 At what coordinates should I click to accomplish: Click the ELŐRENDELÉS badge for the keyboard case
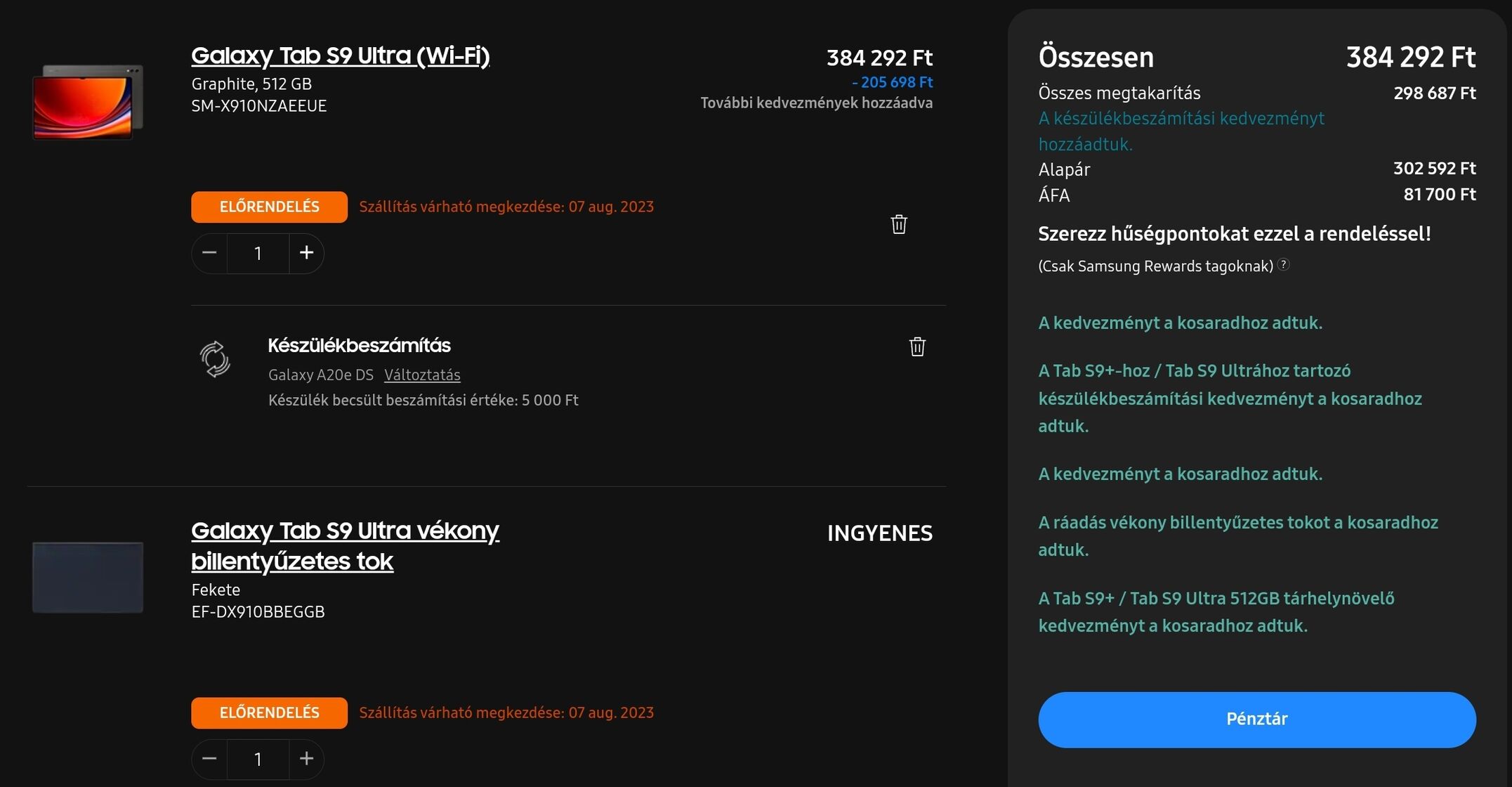point(269,713)
